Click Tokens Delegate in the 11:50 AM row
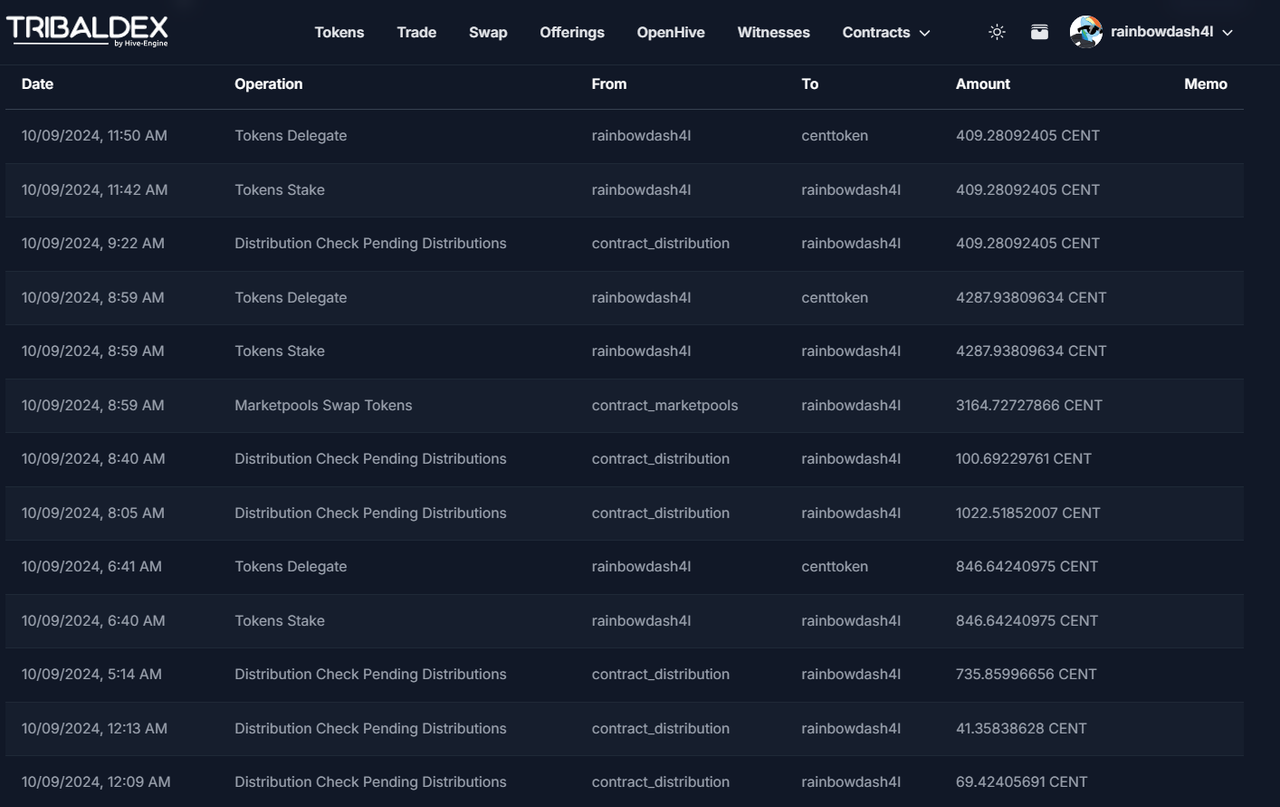 point(291,136)
